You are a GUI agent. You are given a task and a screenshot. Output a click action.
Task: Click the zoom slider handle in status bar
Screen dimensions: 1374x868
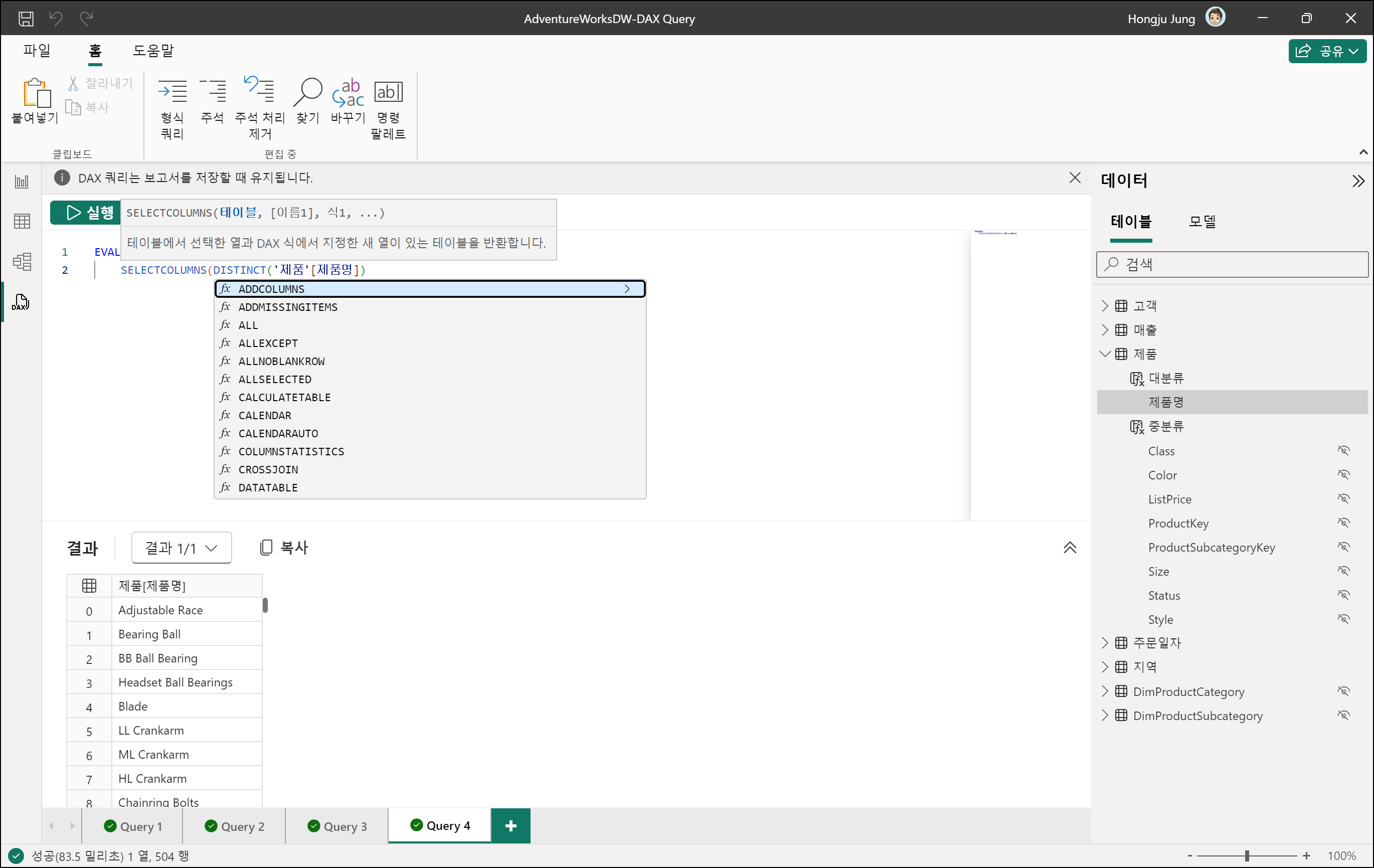coord(1247,856)
